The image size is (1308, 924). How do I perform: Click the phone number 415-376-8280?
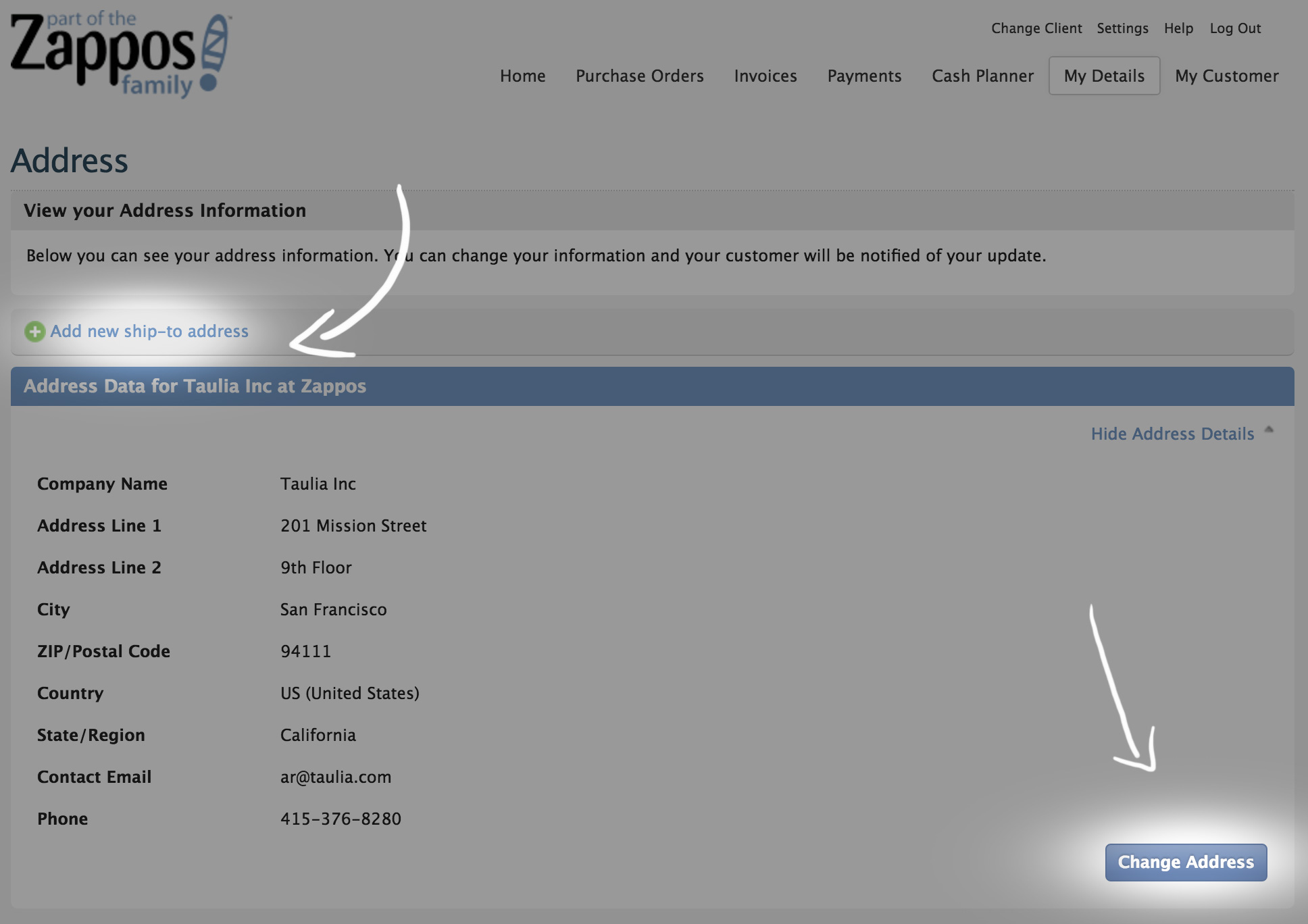click(341, 819)
